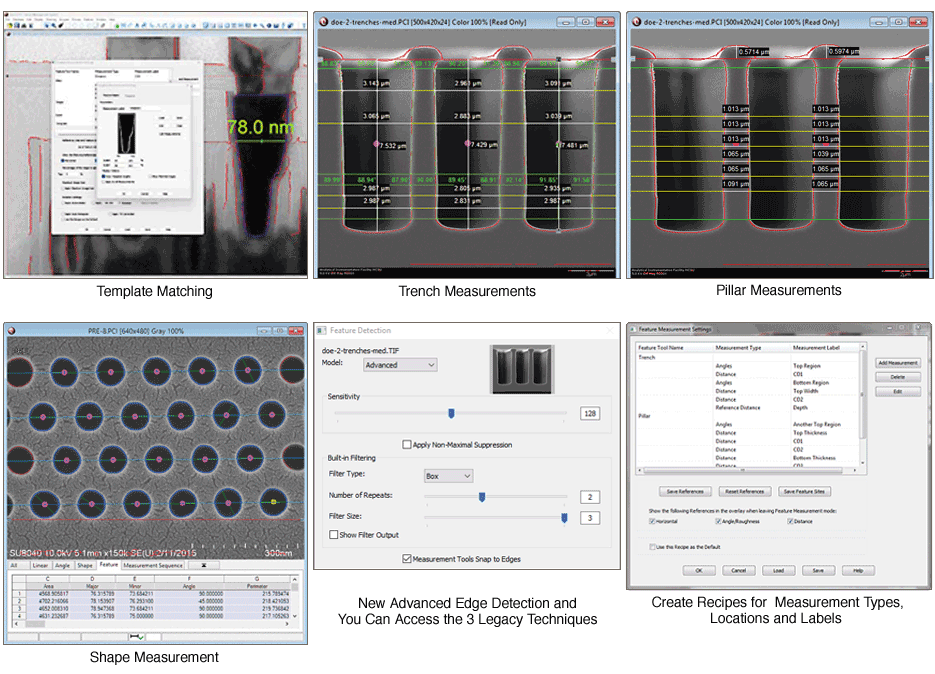Viewport: 935px width, 674px height.
Task: Open the Model dropdown set to Advanced
Action: (x=400, y=365)
